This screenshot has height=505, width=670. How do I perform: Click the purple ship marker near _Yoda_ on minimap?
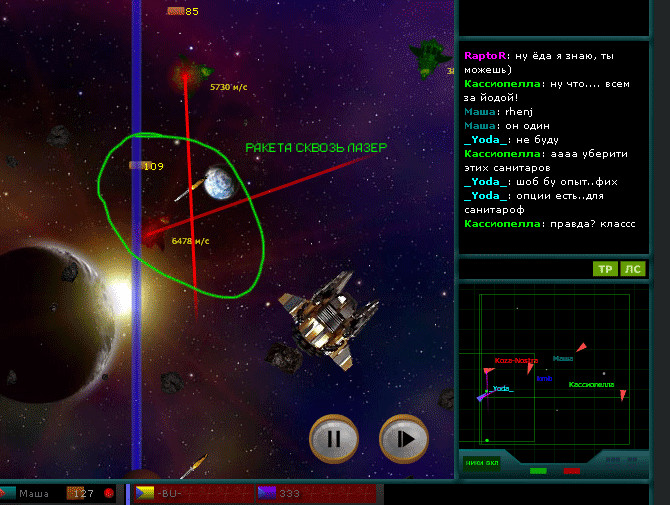[x=482, y=397]
